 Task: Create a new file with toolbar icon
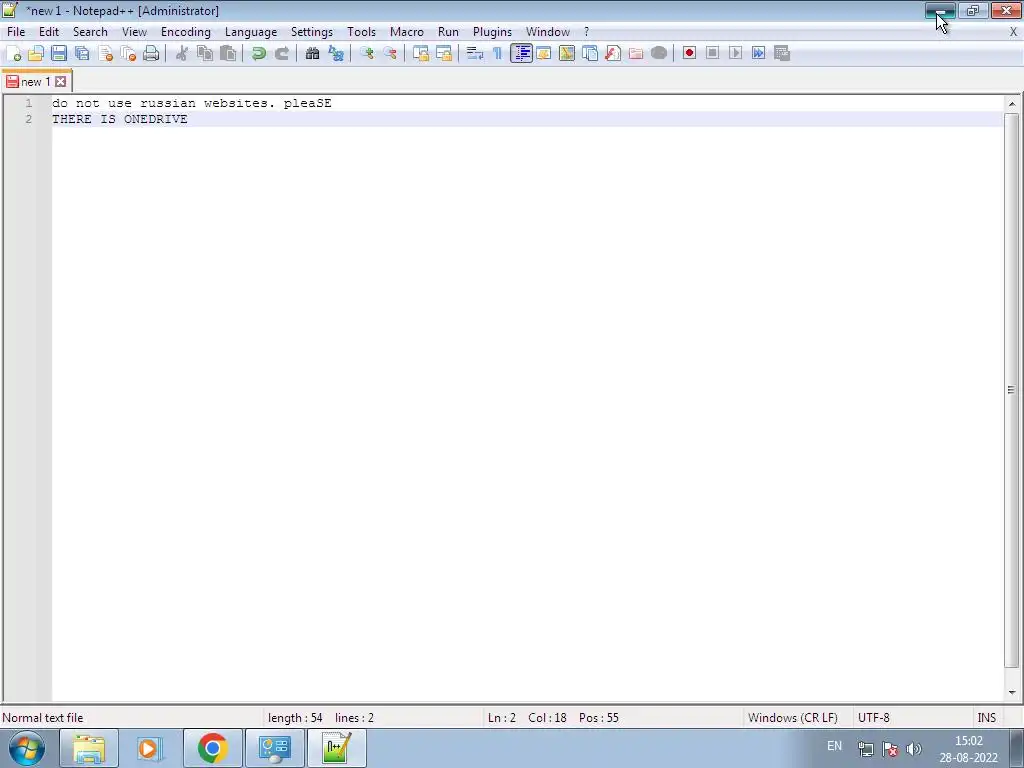pyautogui.click(x=13, y=54)
